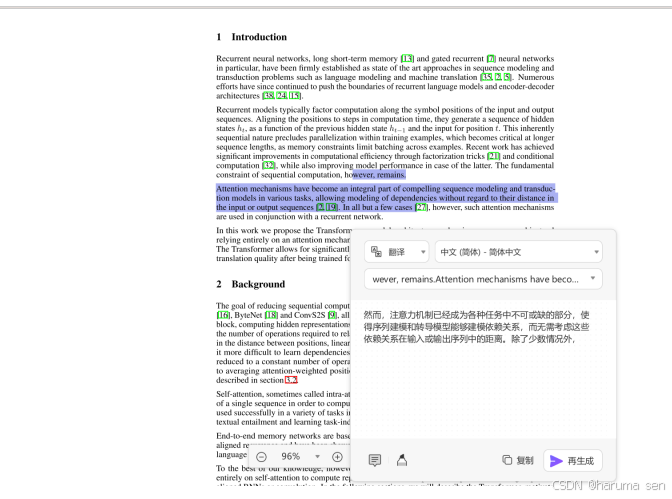Click citation link [35] after machine translation
The width and height of the screenshot is (672, 499).
[486, 78]
